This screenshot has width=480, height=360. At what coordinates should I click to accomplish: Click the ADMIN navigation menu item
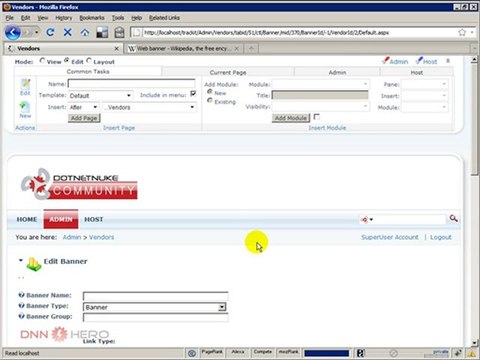61,219
